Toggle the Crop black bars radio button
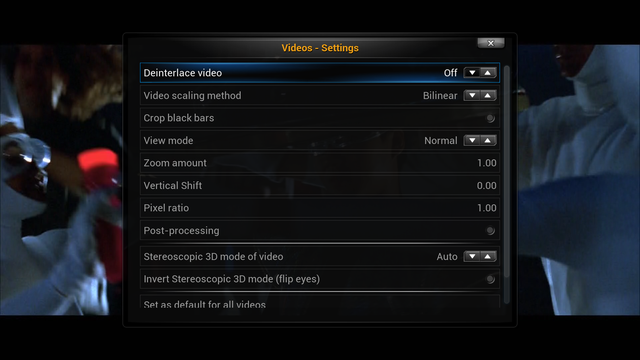640x360 pixels. 490,118
